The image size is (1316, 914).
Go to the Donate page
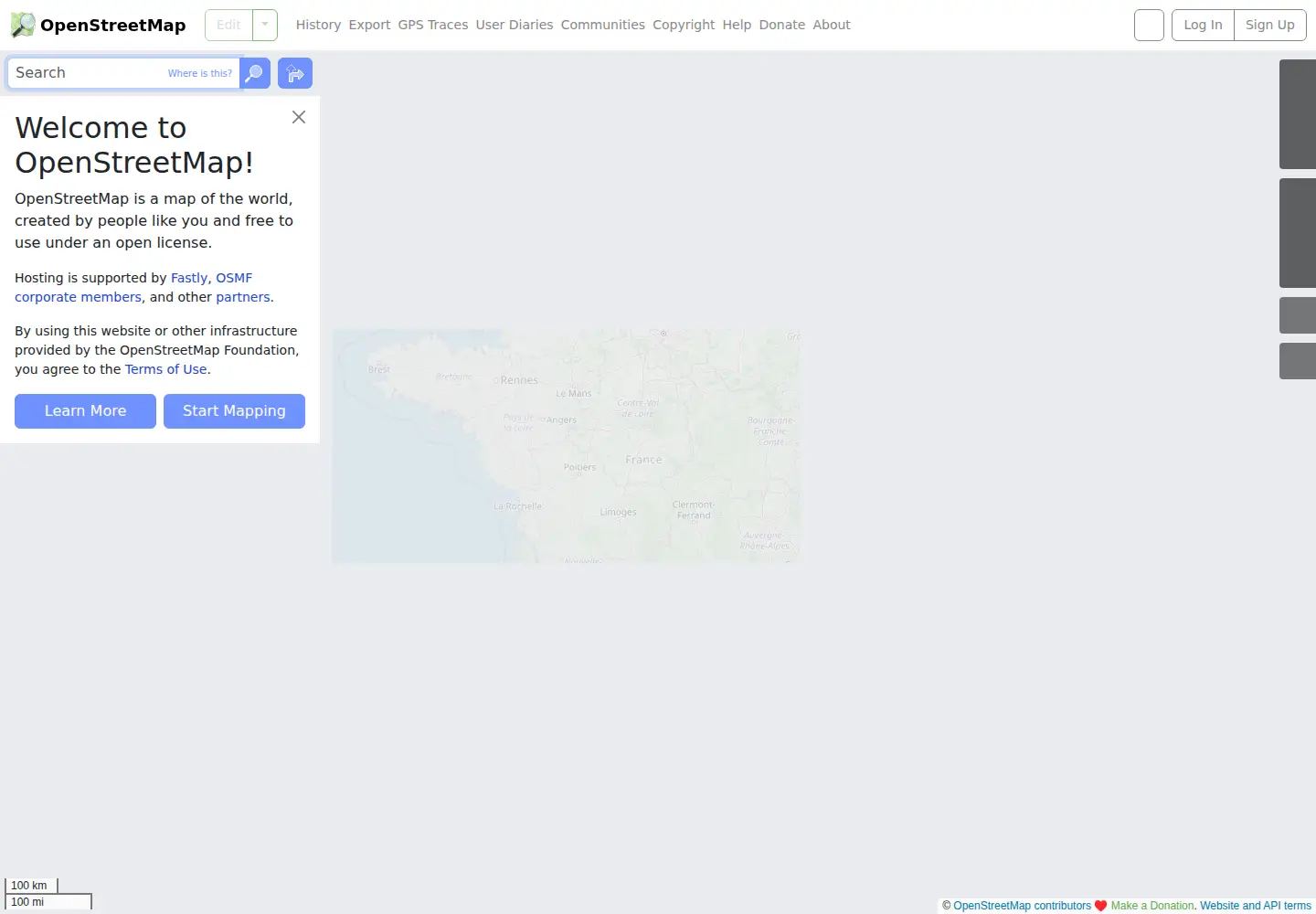tap(782, 25)
